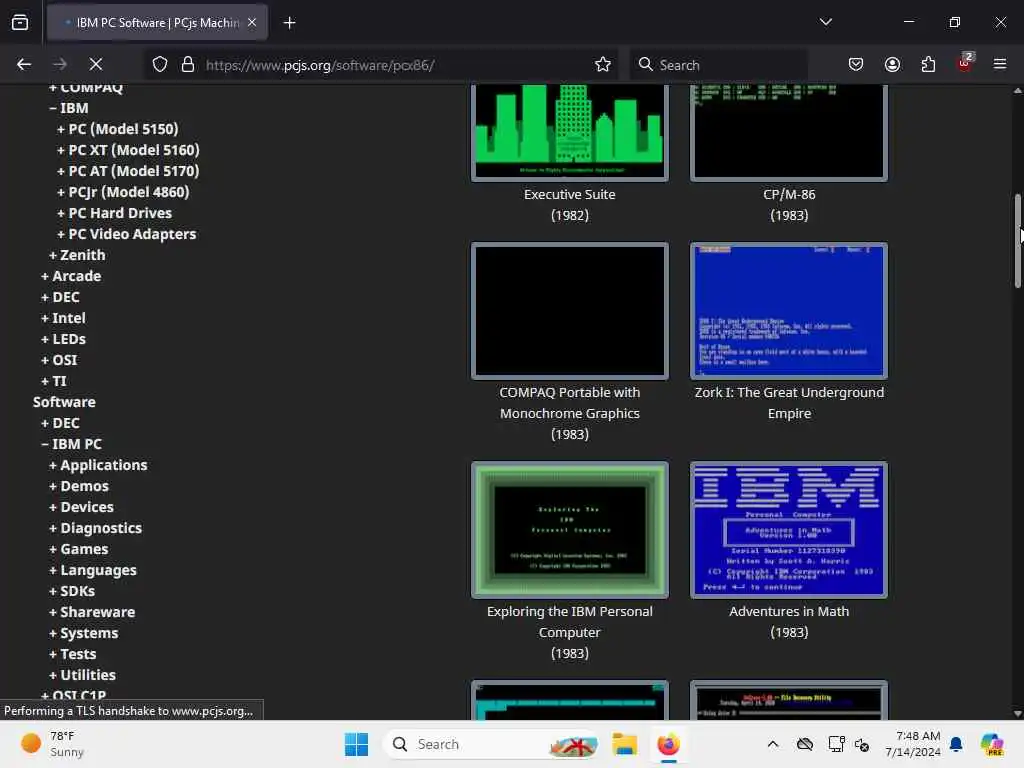This screenshot has height=768, width=1024.
Task: Expand PC XT (Model 5160)
Action: click(128, 150)
